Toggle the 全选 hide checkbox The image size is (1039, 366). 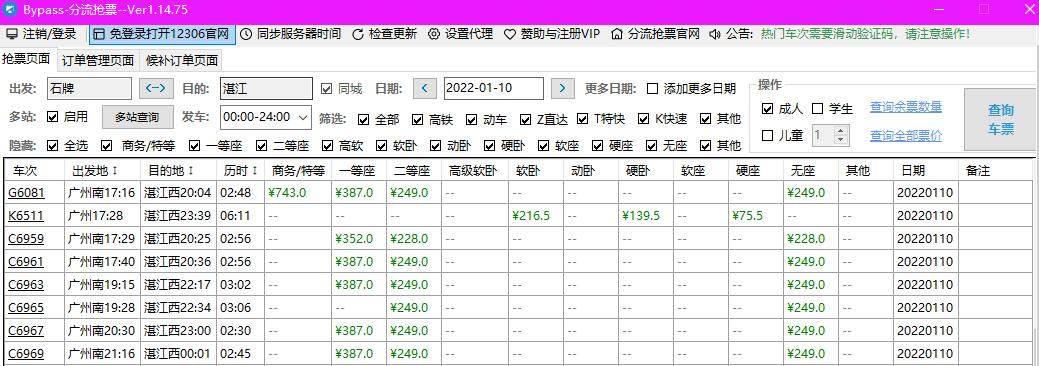pyautogui.click(x=53, y=146)
